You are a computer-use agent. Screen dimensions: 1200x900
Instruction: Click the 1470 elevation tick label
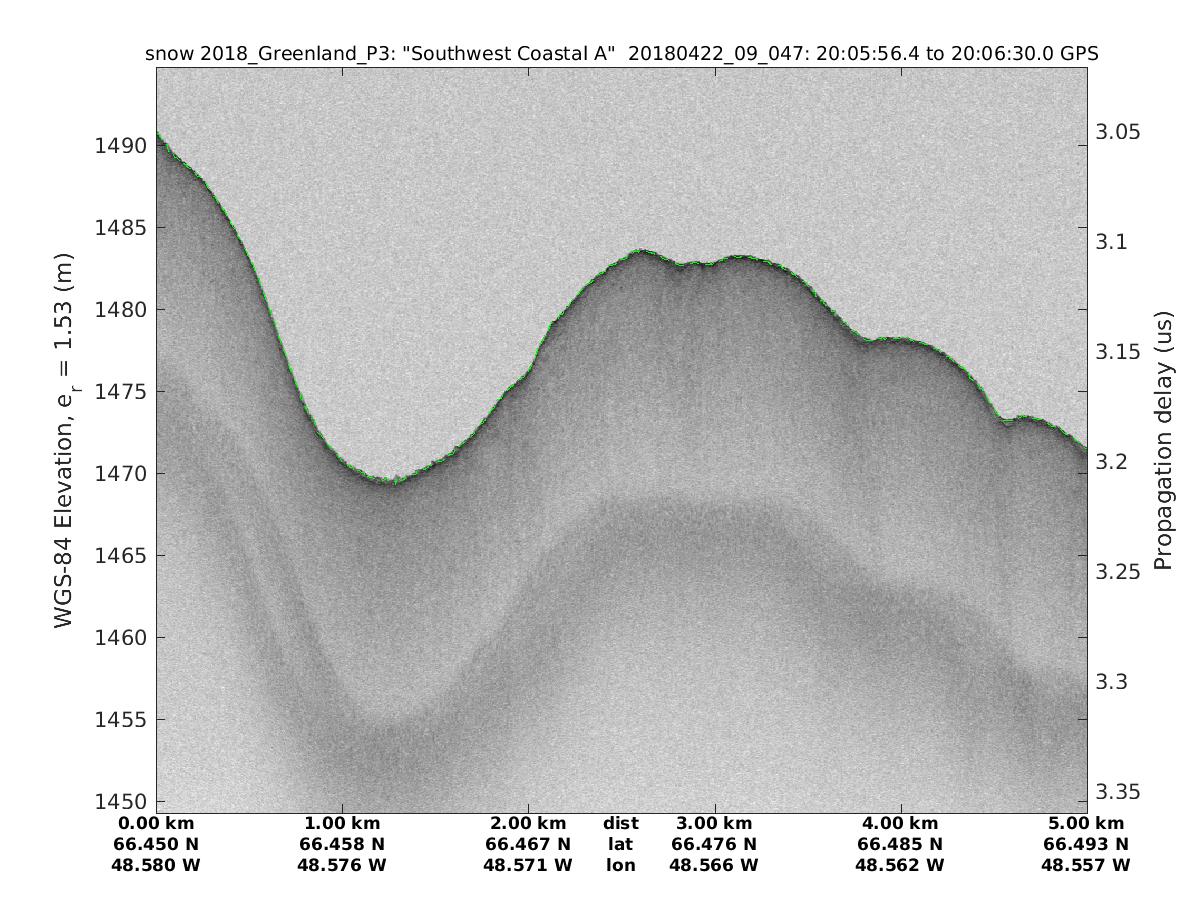[x=120, y=473]
